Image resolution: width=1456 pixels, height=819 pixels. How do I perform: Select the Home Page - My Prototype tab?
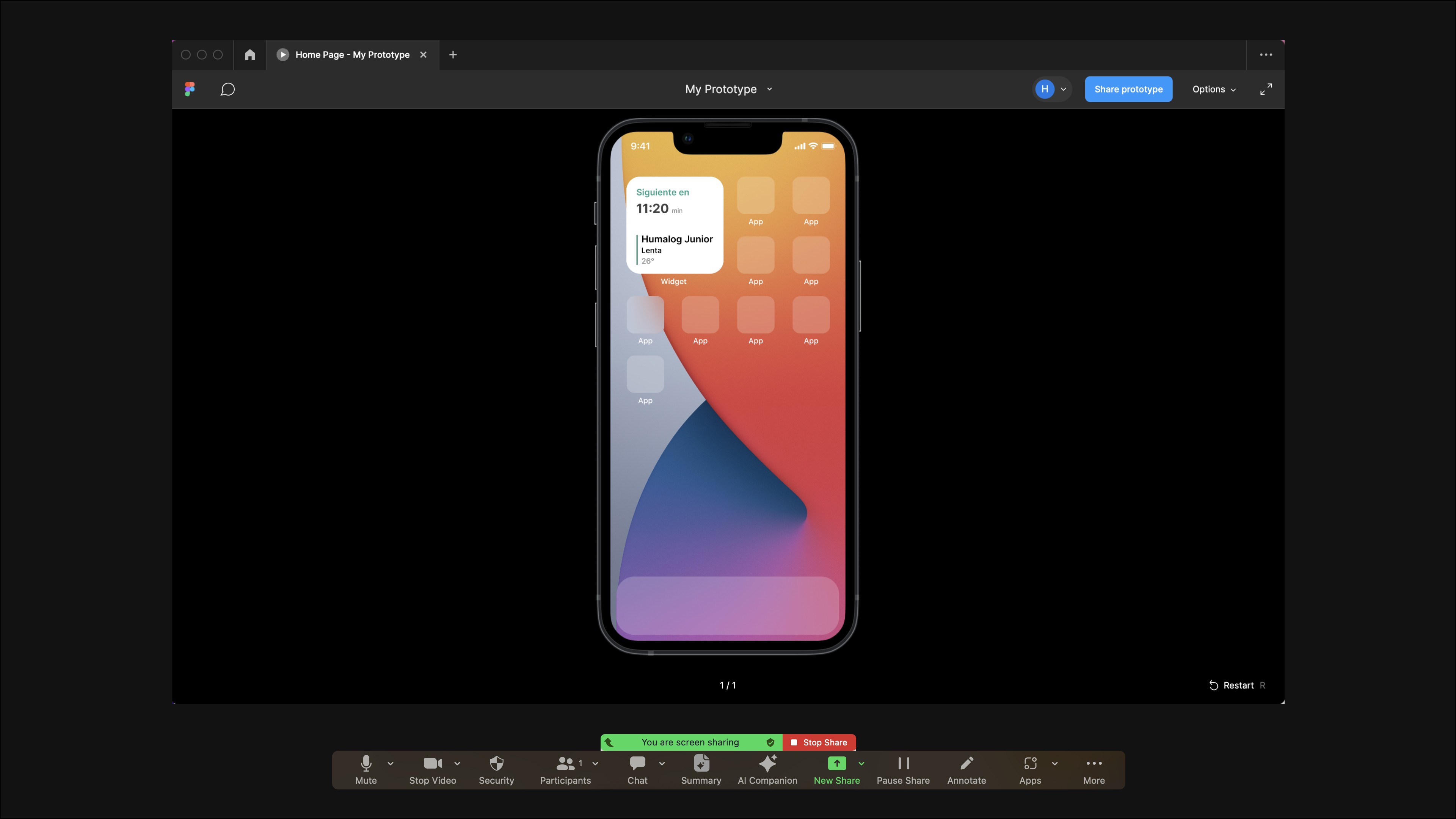[x=352, y=55]
